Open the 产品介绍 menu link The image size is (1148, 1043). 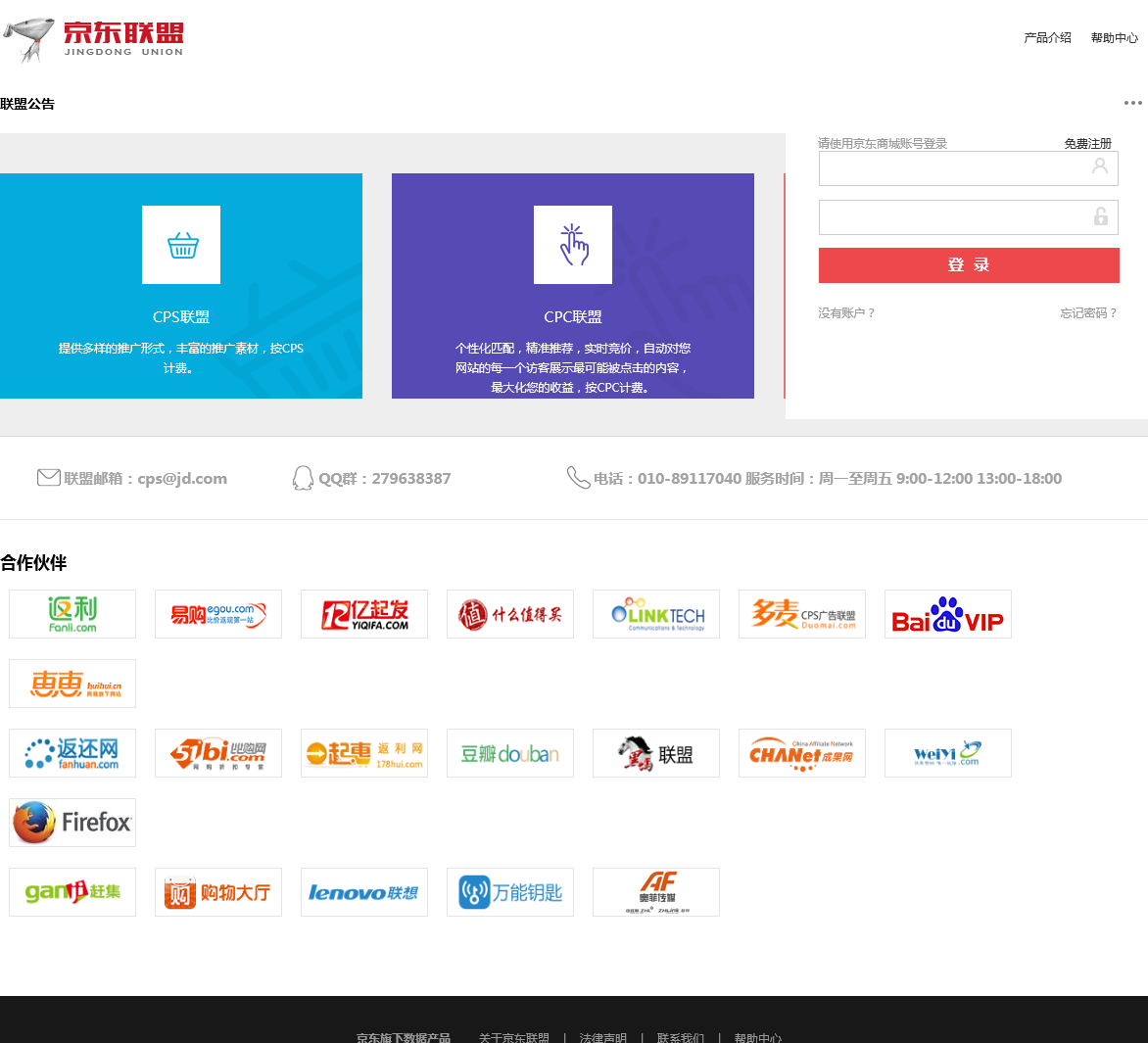click(1047, 37)
